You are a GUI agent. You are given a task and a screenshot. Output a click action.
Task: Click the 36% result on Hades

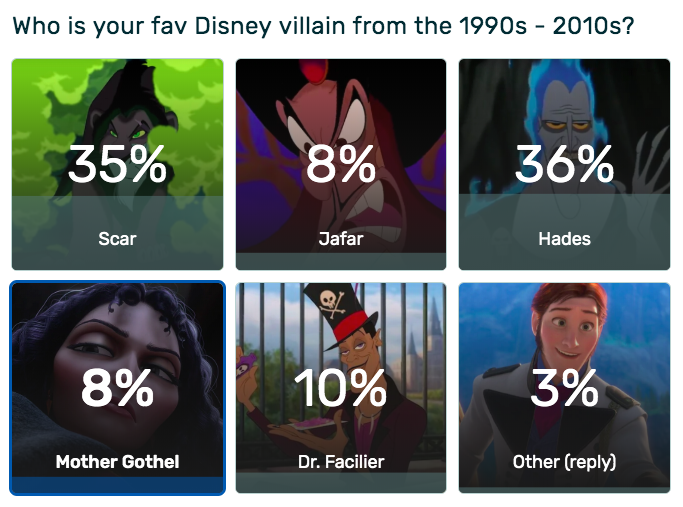[x=564, y=164]
